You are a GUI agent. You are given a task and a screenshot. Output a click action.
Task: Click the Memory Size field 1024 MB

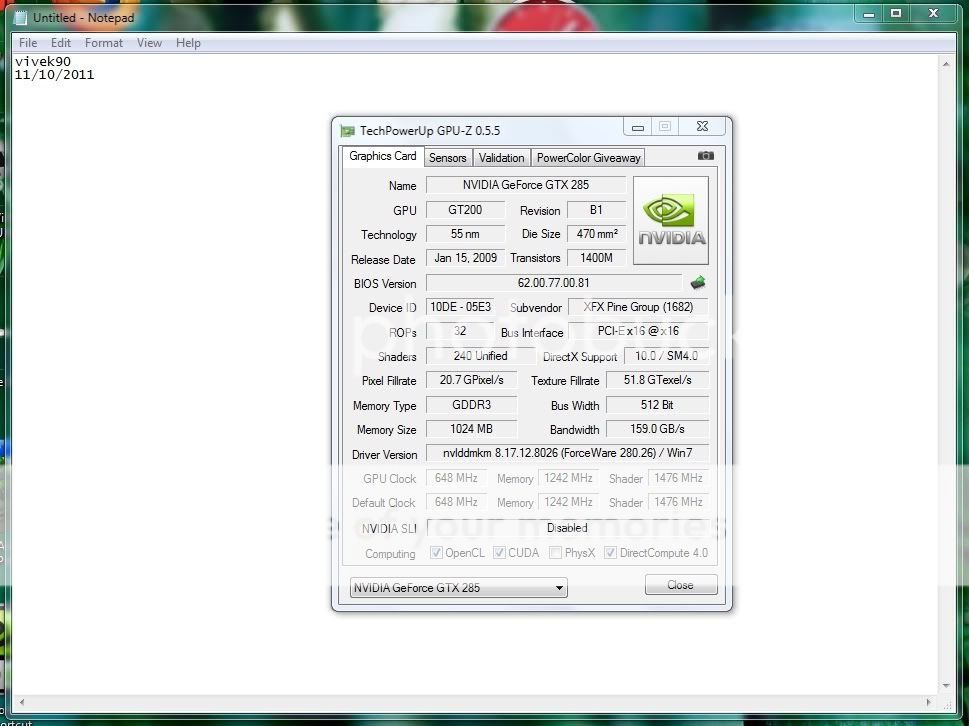tap(471, 429)
